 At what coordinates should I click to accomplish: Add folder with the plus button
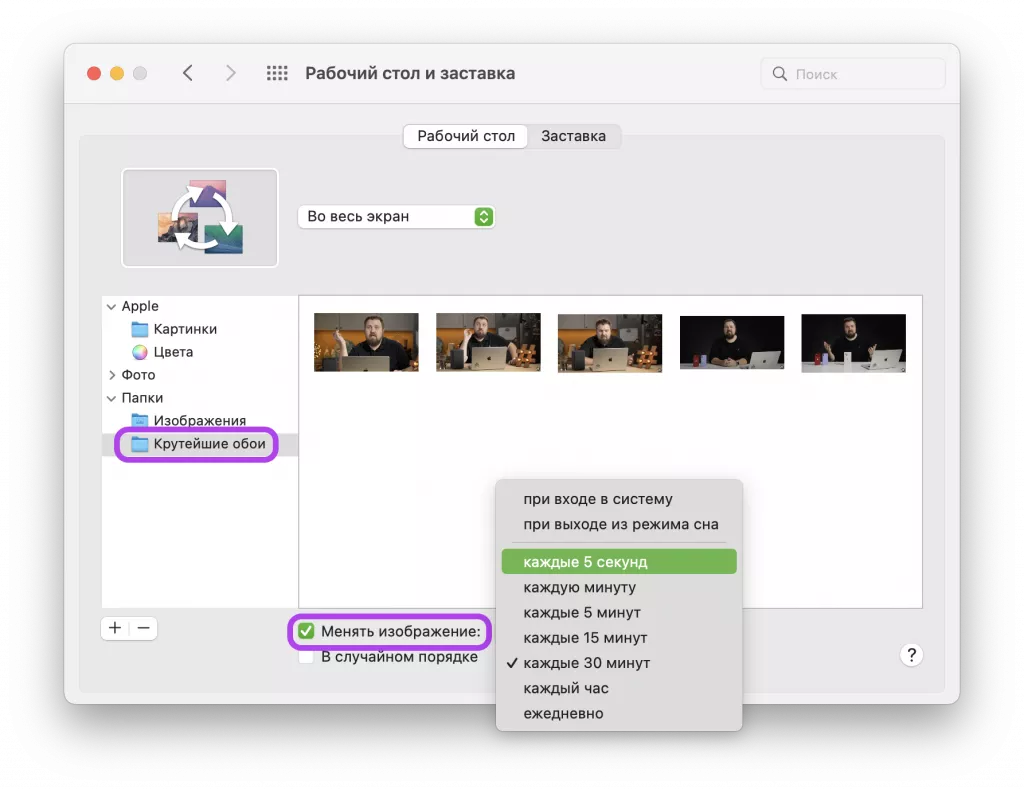115,628
